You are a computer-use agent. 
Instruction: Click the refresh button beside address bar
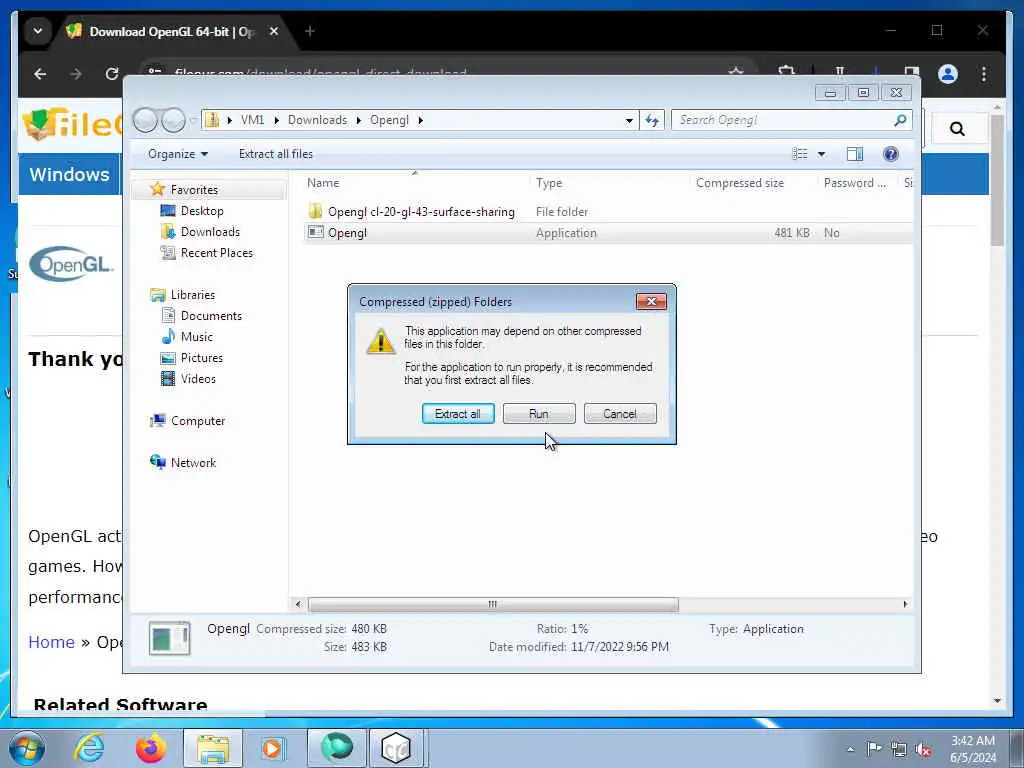(652, 120)
